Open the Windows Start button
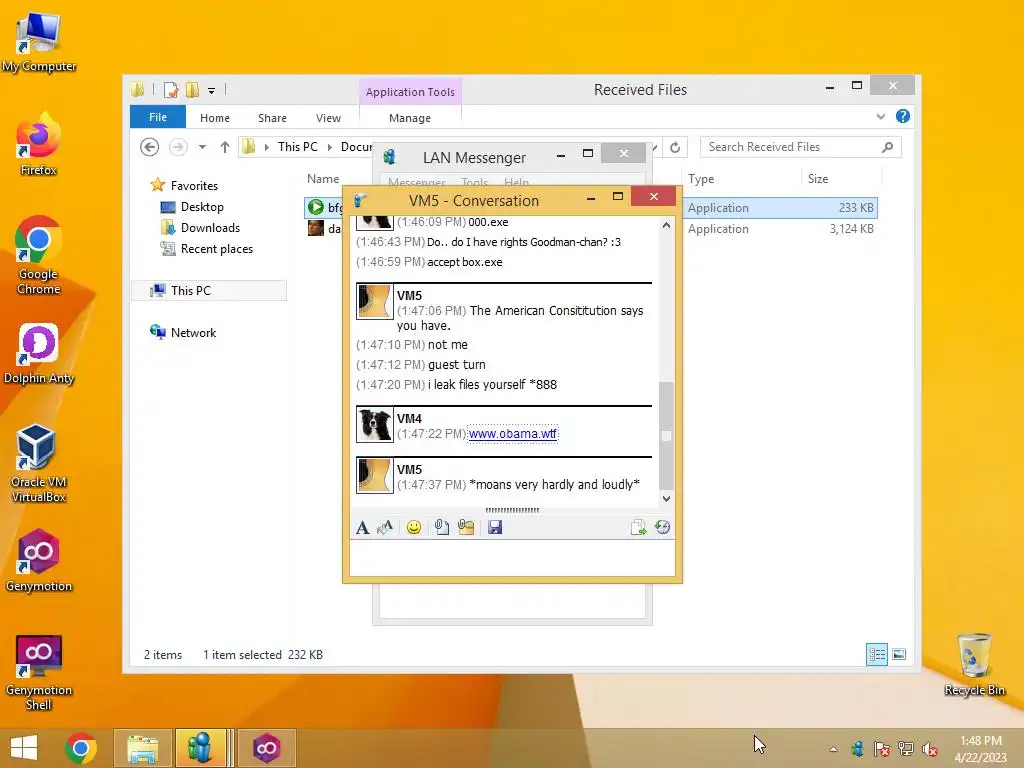This screenshot has width=1024, height=768. coord(24,748)
